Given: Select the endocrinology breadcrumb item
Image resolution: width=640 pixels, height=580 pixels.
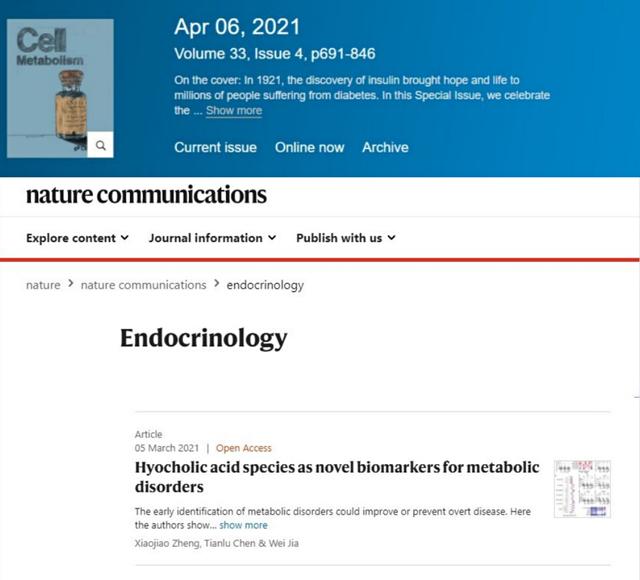Looking at the screenshot, I should tap(265, 285).
